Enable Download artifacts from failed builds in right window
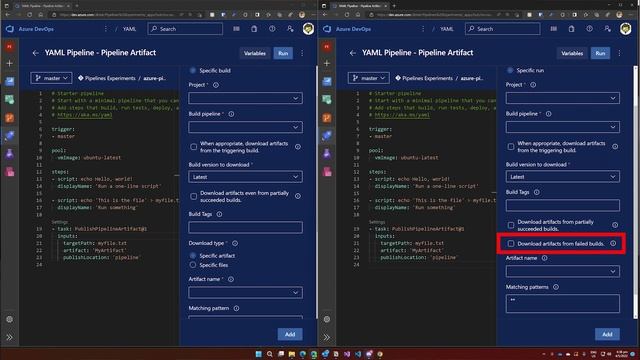Screen dimensions: 640x360 tap(511, 243)
